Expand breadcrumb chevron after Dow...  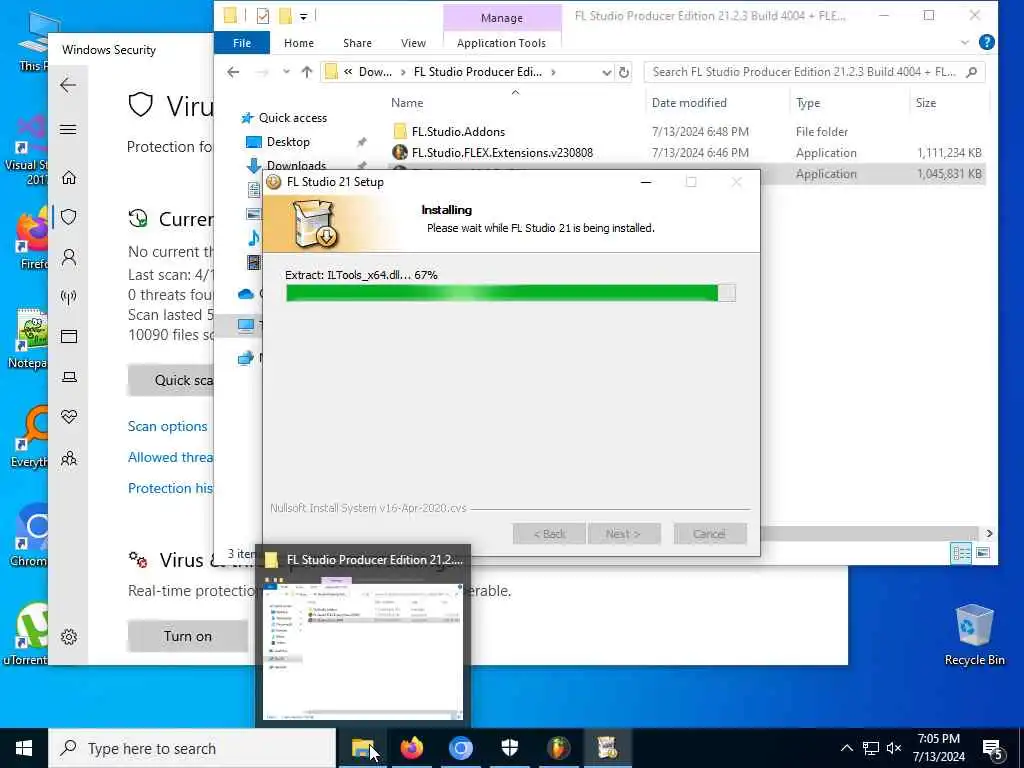402,72
